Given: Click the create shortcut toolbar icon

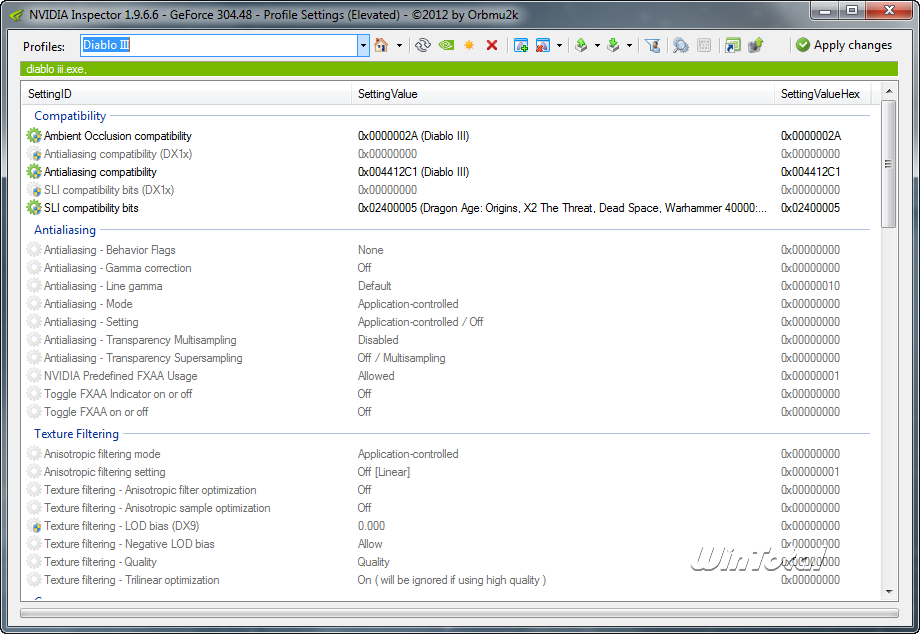Looking at the screenshot, I should pyautogui.click(x=732, y=45).
